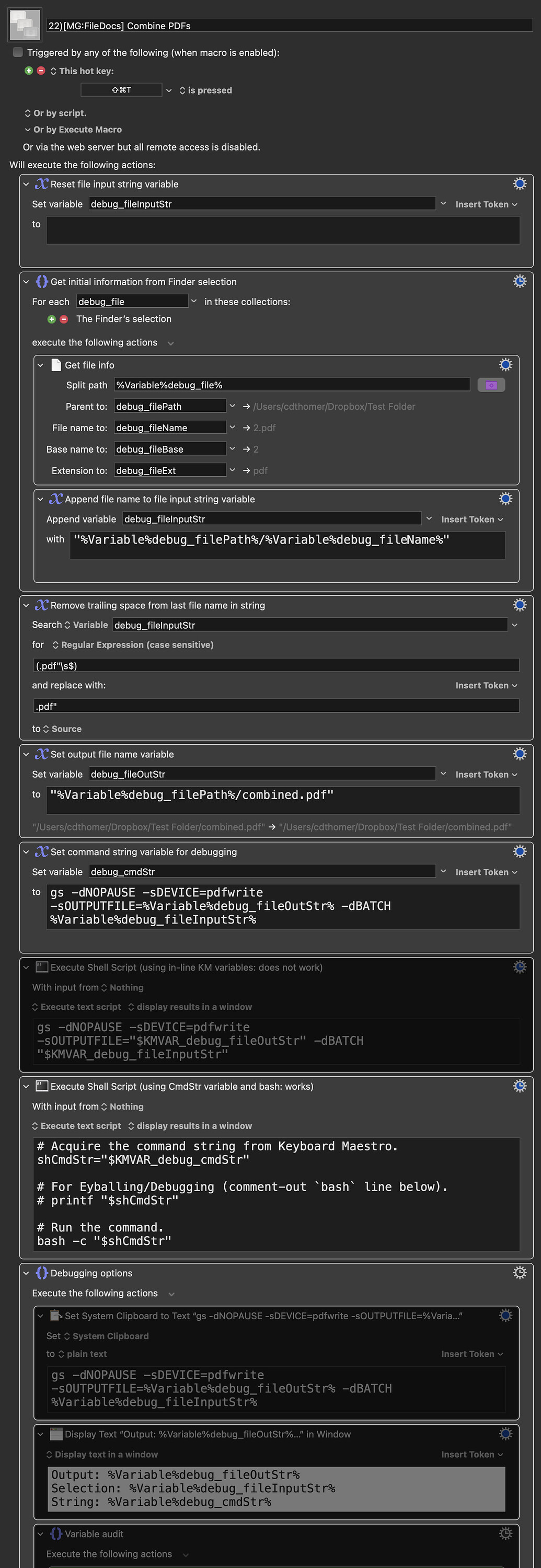
Task: Open gear menu of working Execute Shell Script
Action: [x=520, y=1086]
